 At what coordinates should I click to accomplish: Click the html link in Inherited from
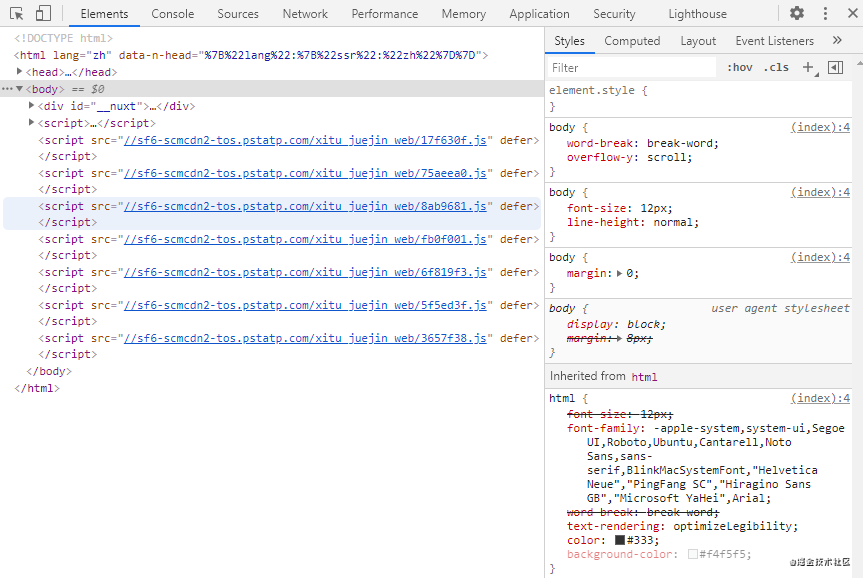[644, 377]
